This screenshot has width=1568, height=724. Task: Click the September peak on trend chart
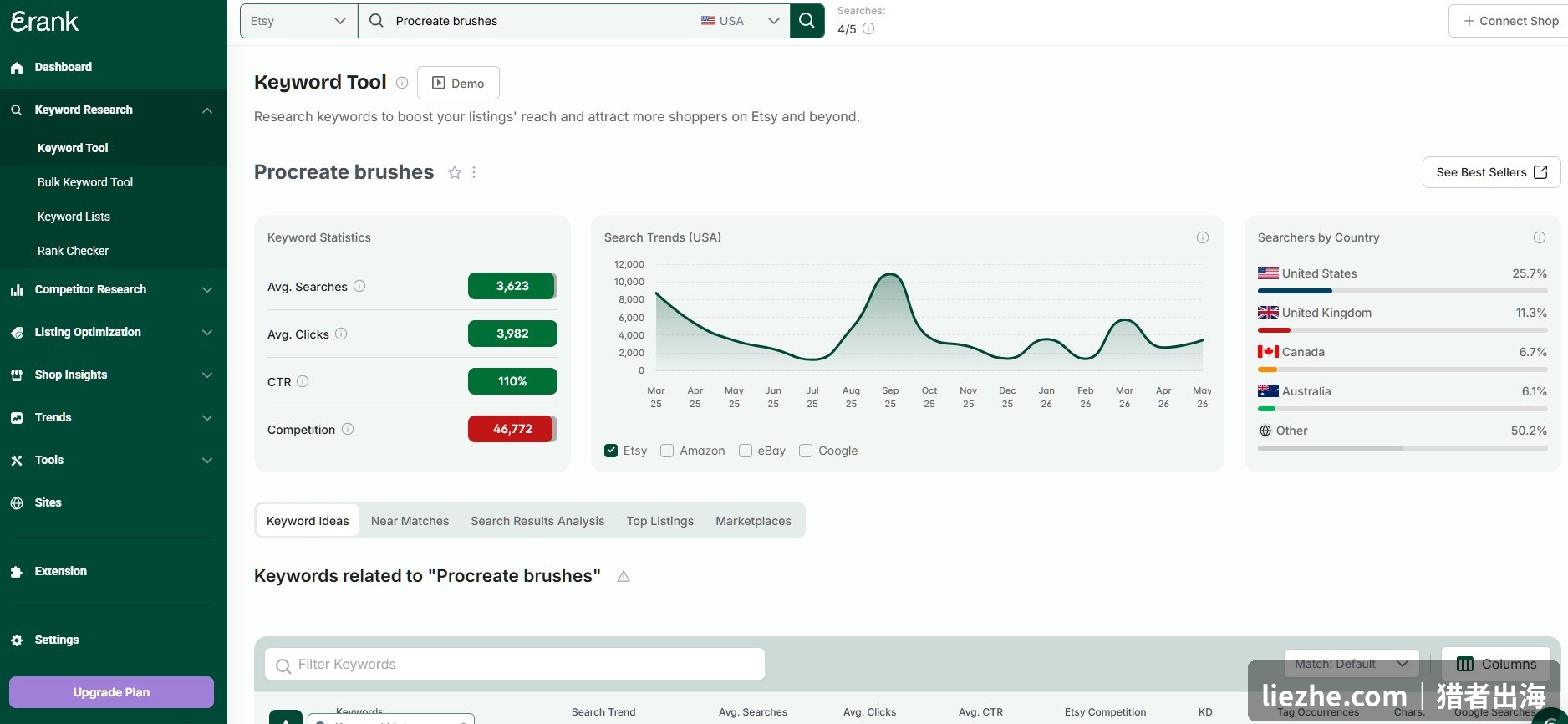click(x=890, y=274)
